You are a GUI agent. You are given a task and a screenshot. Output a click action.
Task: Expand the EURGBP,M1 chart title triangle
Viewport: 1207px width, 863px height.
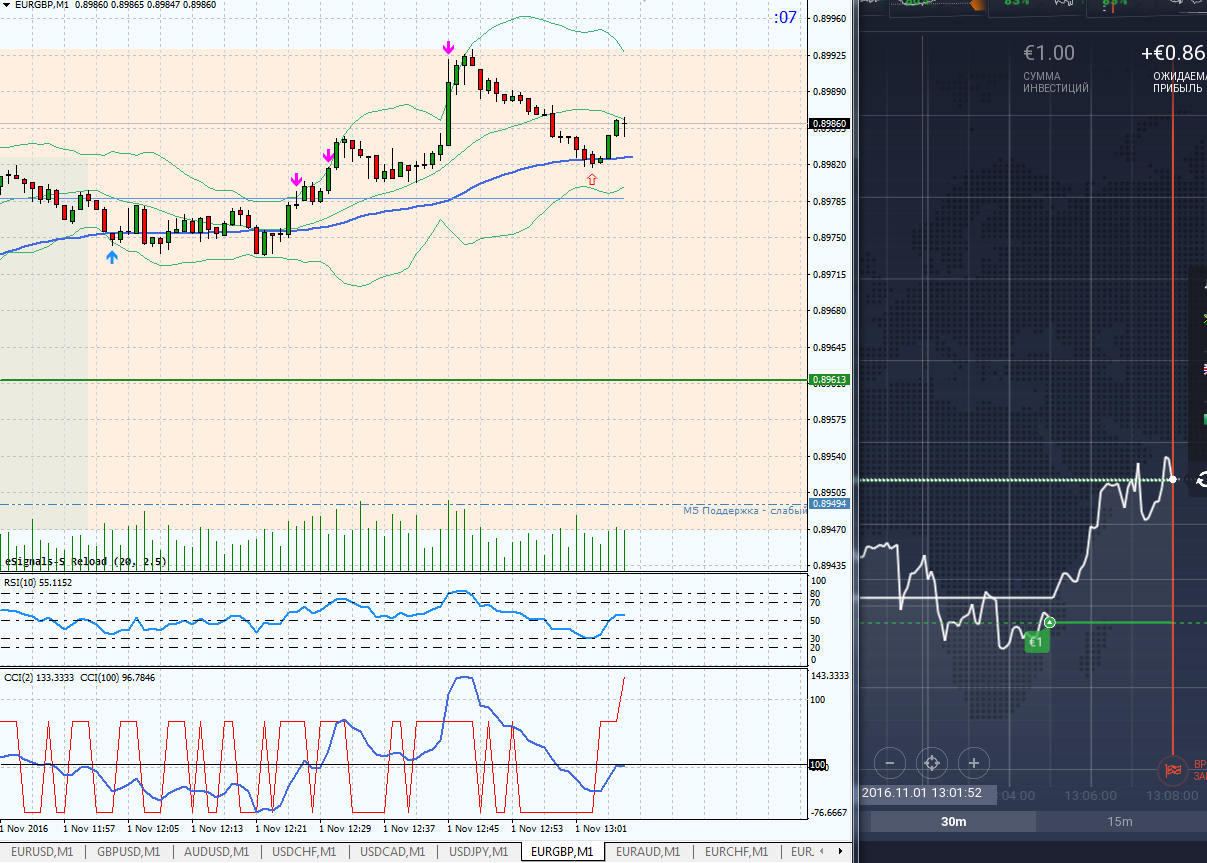coord(7,5)
